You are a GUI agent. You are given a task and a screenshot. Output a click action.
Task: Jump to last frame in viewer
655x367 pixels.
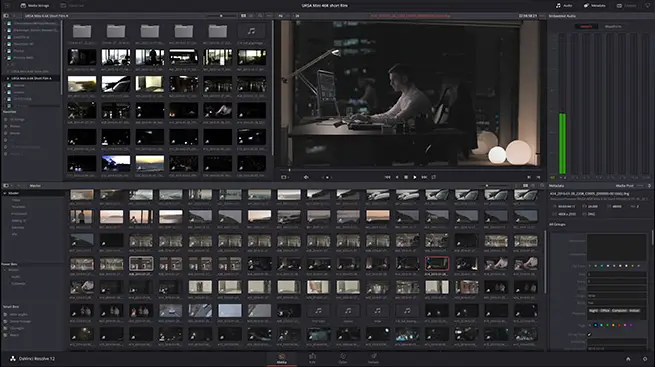click(424, 177)
